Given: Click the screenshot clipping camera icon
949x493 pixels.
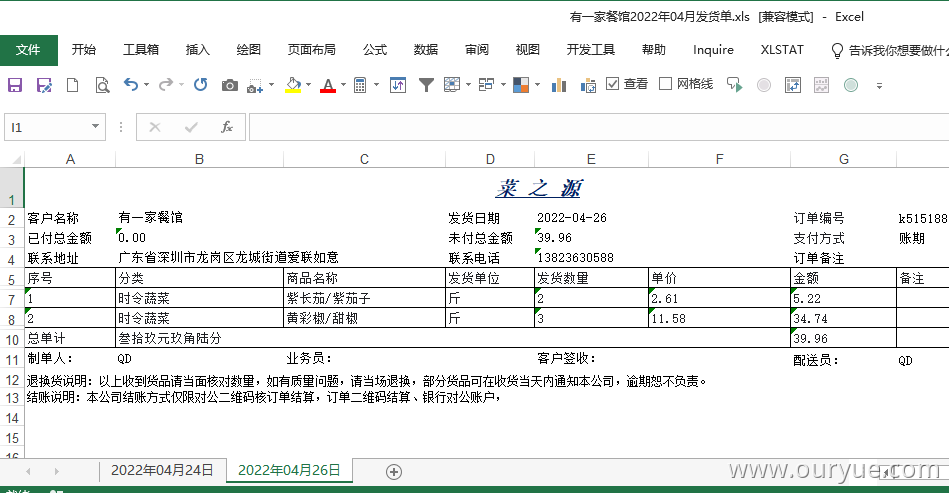Looking at the screenshot, I should click(x=255, y=85).
